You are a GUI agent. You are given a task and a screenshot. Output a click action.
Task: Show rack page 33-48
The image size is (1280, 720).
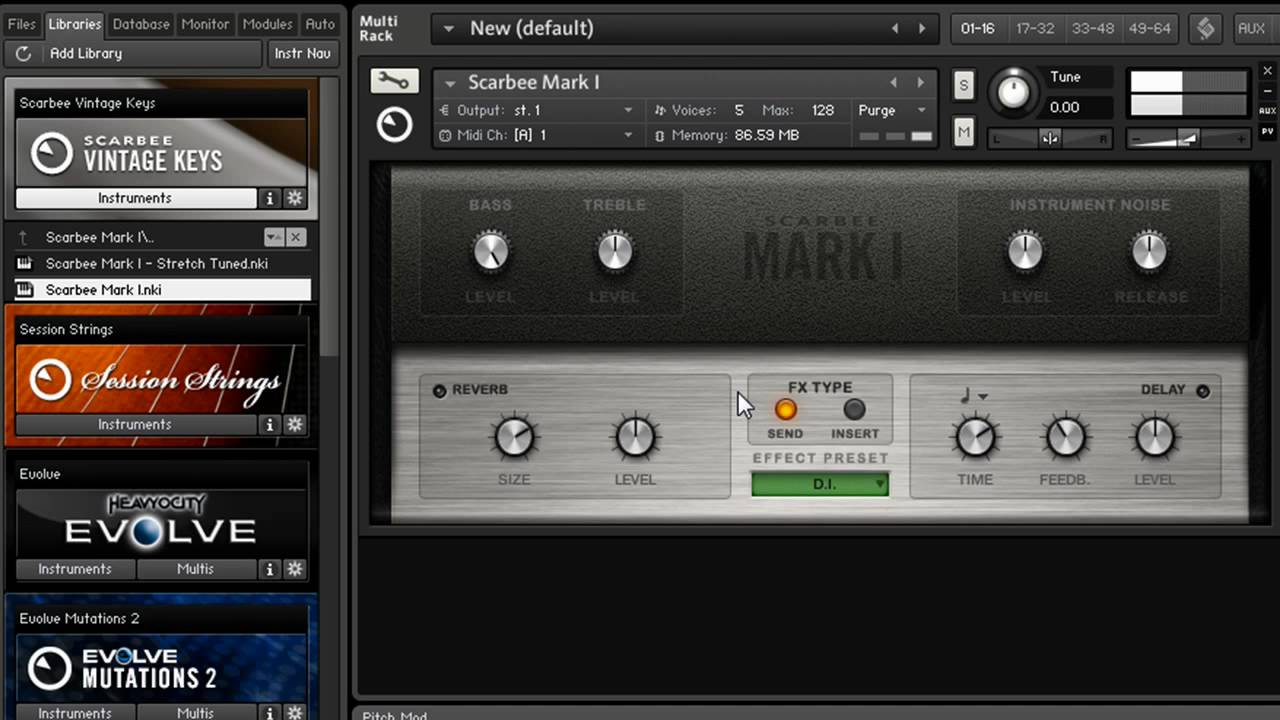click(x=1092, y=28)
